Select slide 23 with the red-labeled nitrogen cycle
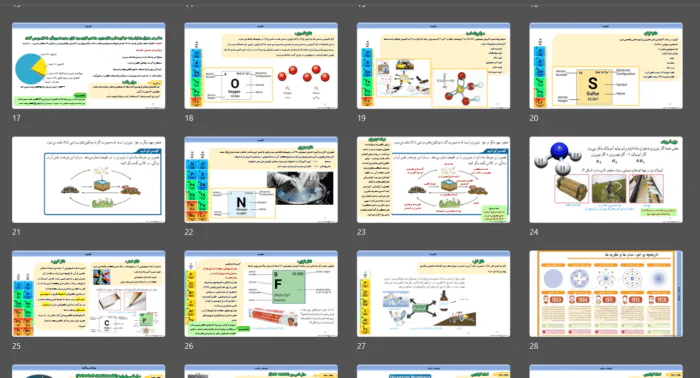 (433, 179)
